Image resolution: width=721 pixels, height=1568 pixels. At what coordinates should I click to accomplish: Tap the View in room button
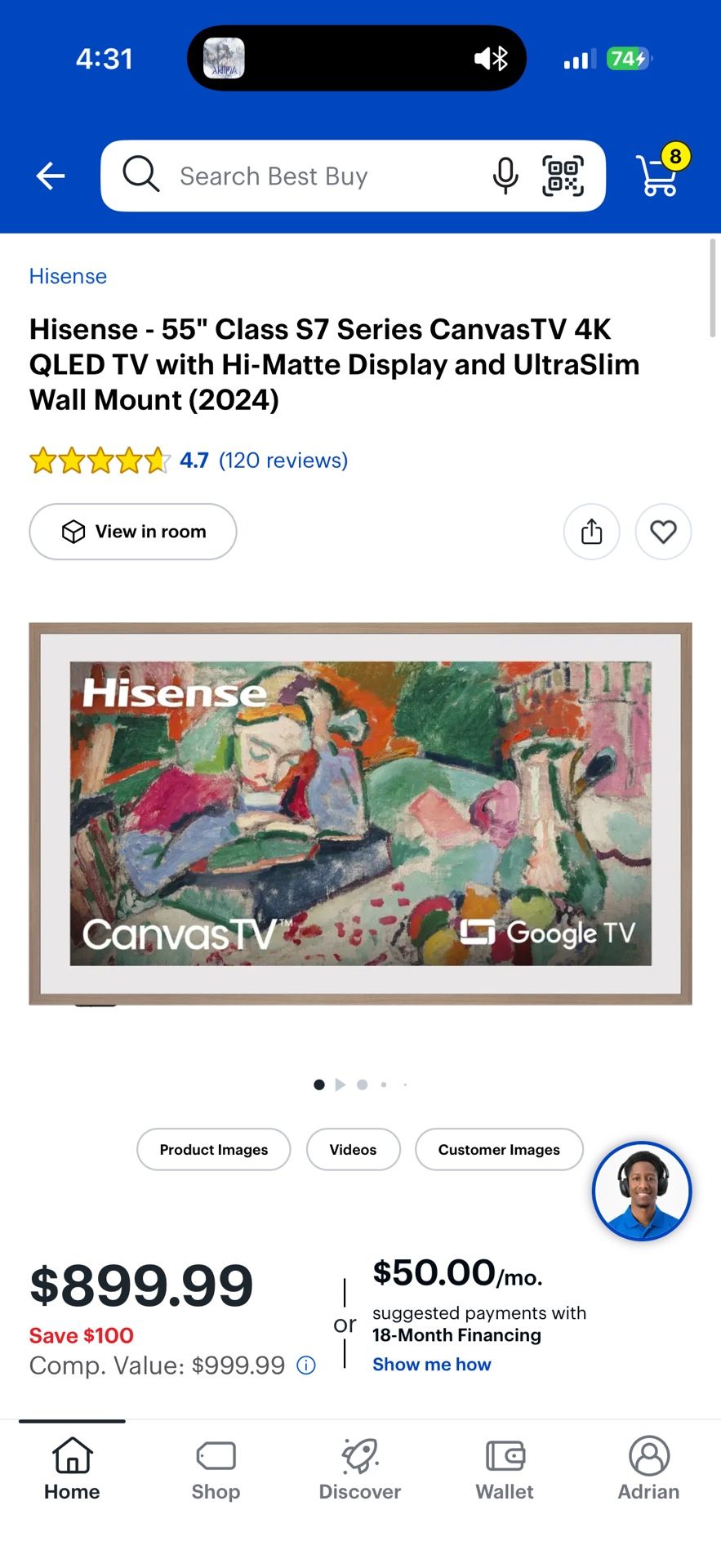pyautogui.click(x=133, y=532)
